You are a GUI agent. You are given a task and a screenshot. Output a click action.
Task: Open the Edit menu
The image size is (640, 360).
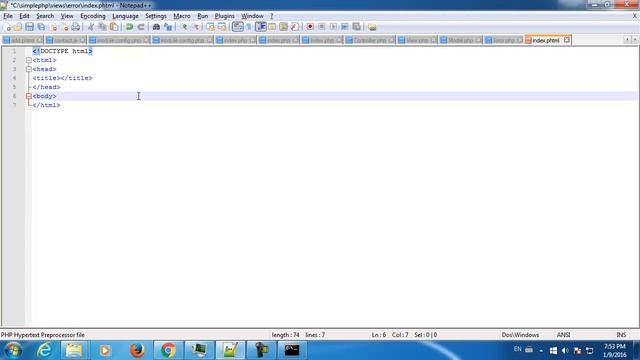click(24, 16)
